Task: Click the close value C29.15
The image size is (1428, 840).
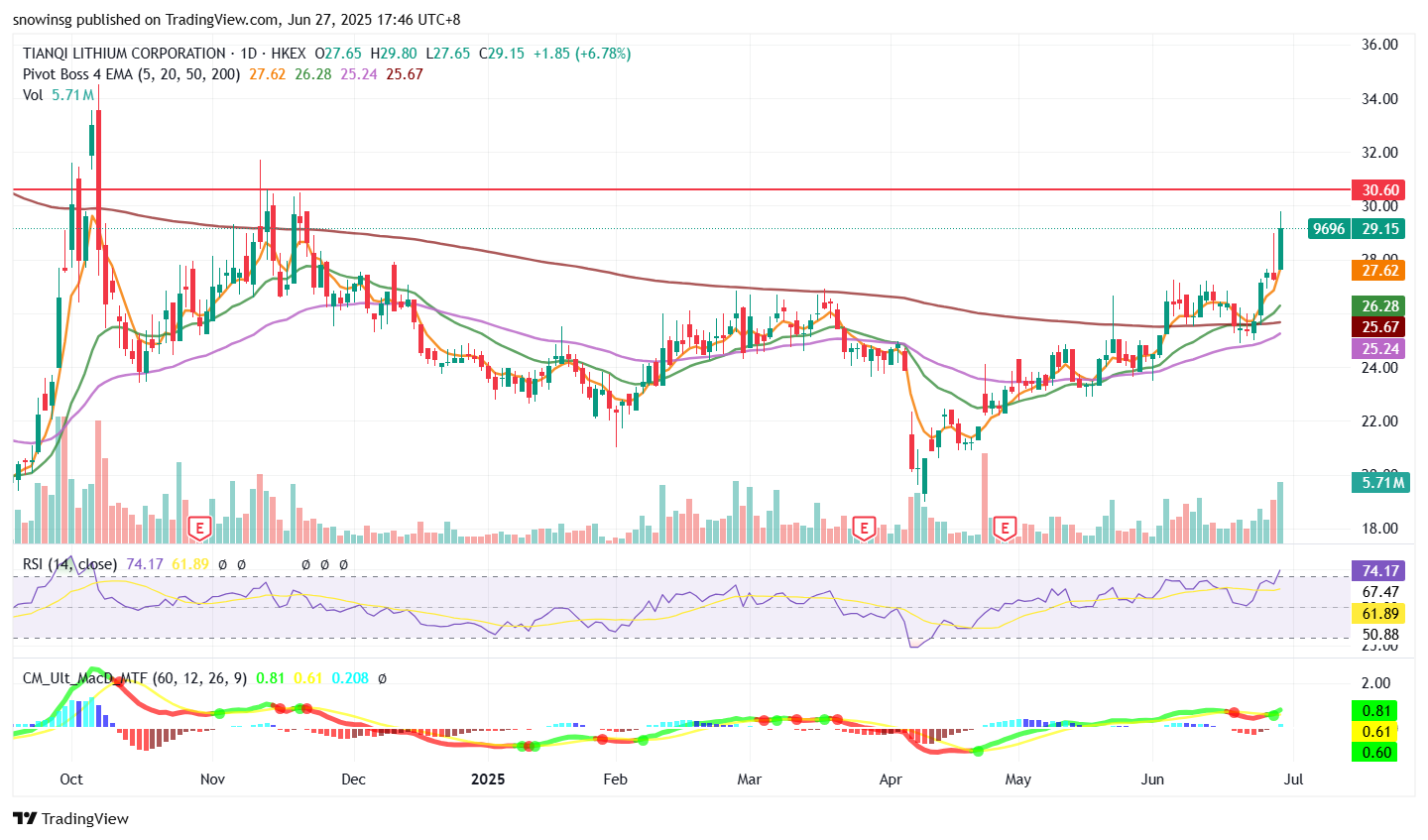Action: click(x=502, y=54)
